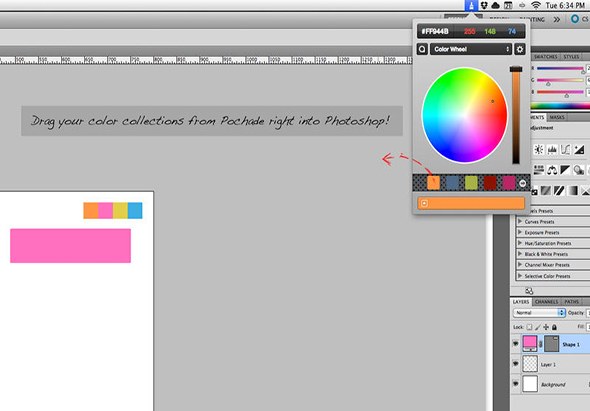Image resolution: width=590 pixels, height=411 pixels.
Task: Select the olive green swatch in Pochade
Action: click(x=471, y=183)
